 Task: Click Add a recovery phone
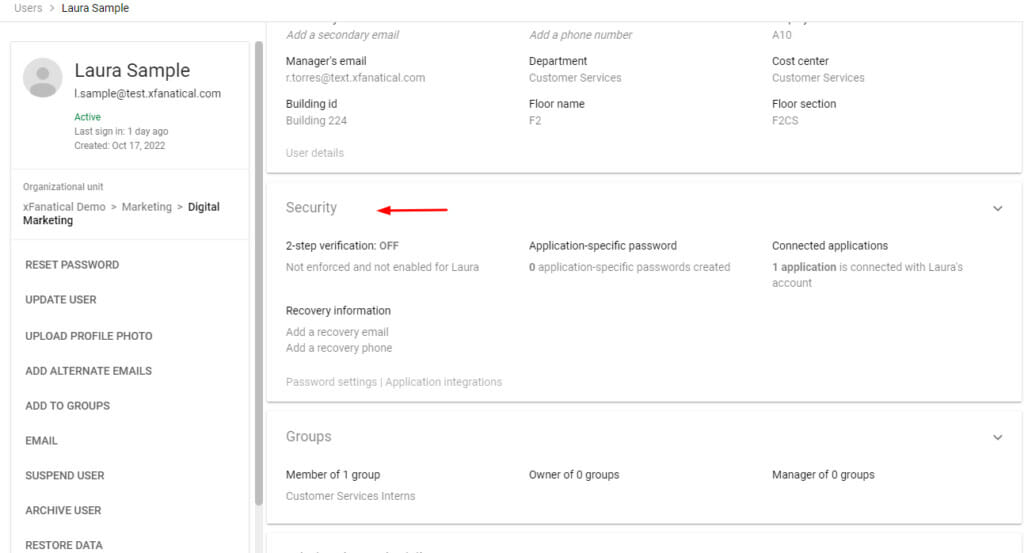point(339,348)
